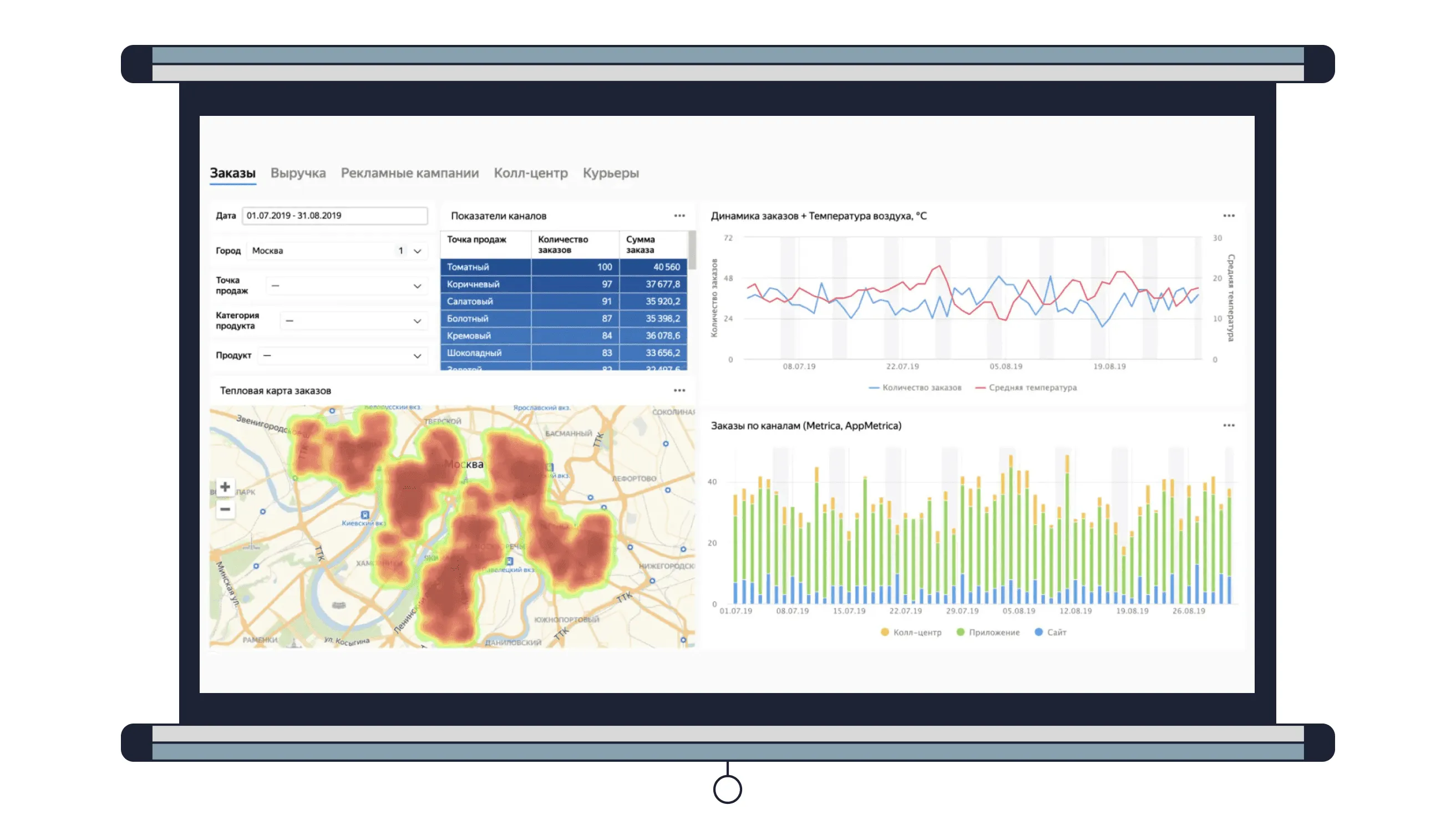Toggle Приложение legend series
Image resolution: width=1456 pixels, height=815 pixels.
[x=988, y=632]
